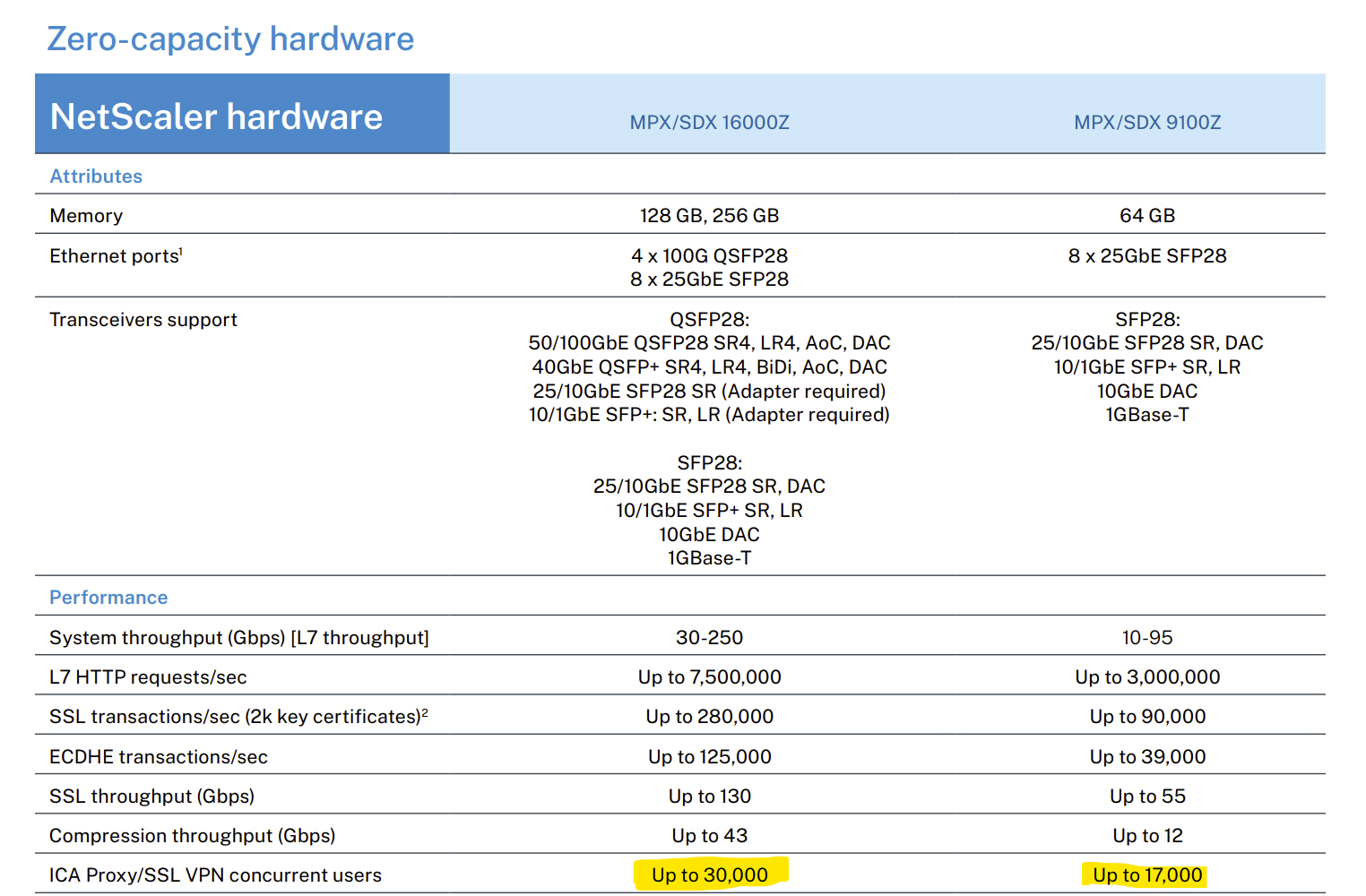Viewport: 1366px width, 896px height.
Task: Select the Performance section label
Action: pyautogui.click(x=108, y=597)
